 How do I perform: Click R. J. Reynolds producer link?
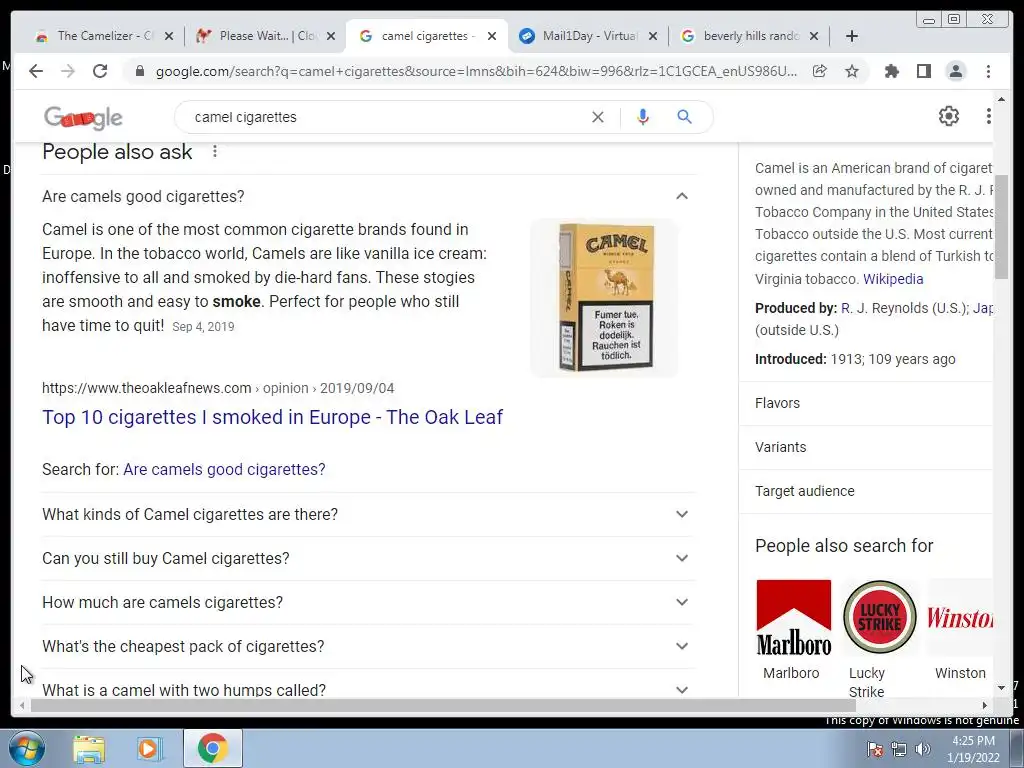pos(904,308)
